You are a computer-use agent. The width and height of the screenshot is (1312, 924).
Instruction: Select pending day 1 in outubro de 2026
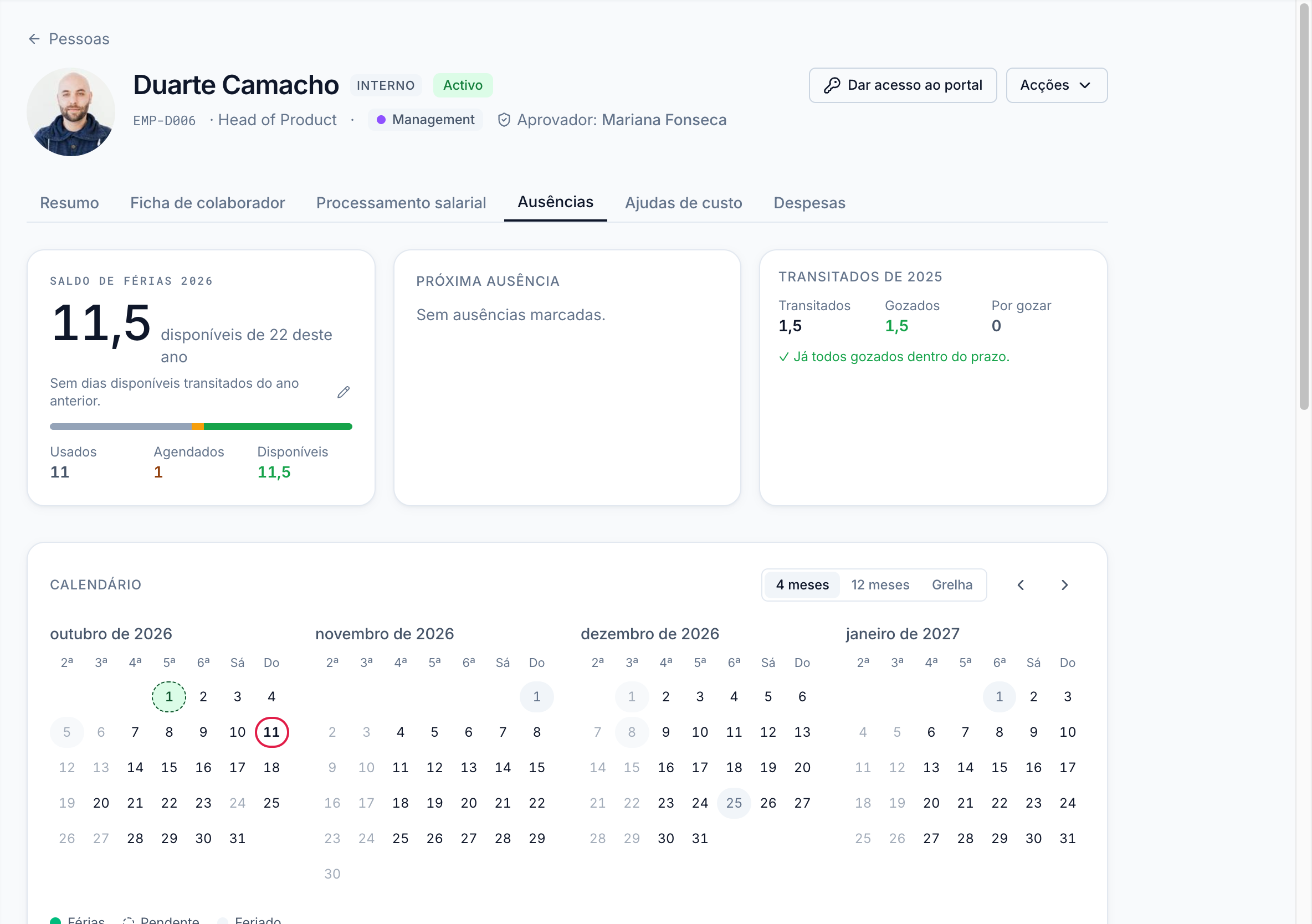[x=169, y=696]
